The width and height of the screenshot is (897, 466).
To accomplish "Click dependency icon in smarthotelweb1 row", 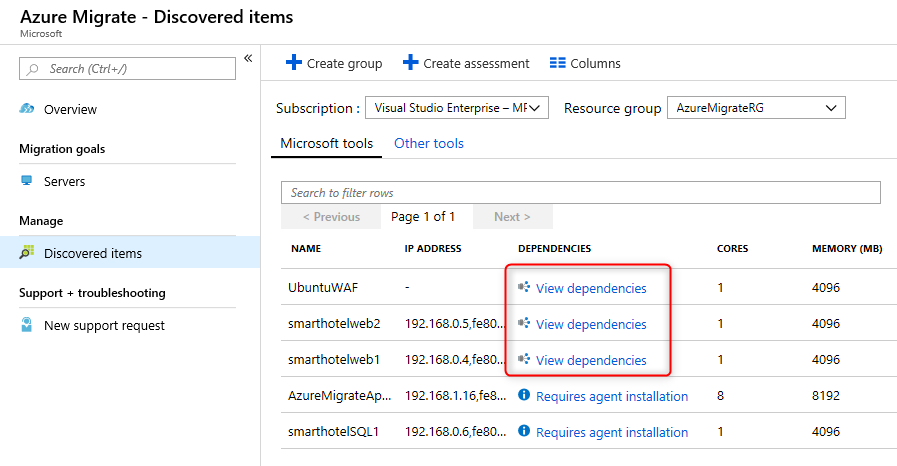I will click(x=523, y=359).
